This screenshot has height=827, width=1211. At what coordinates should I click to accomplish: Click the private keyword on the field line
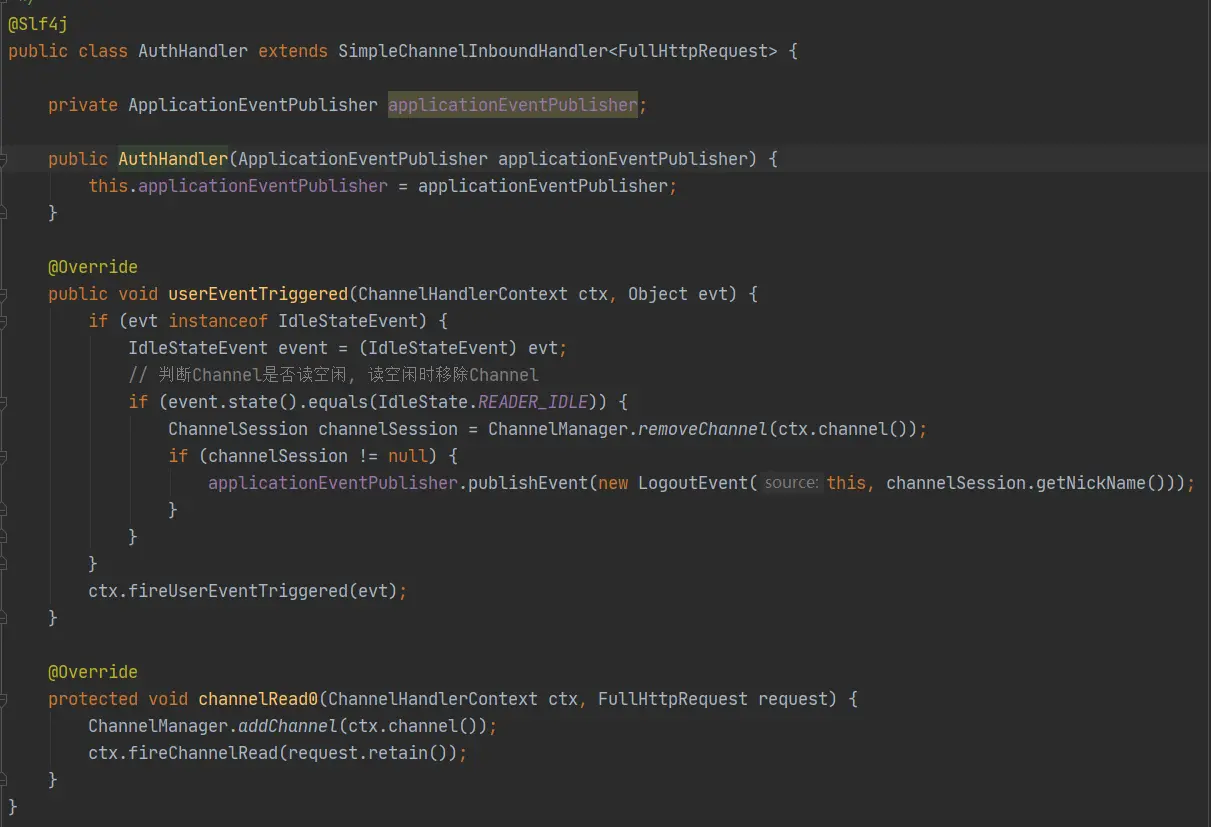pyautogui.click(x=83, y=105)
